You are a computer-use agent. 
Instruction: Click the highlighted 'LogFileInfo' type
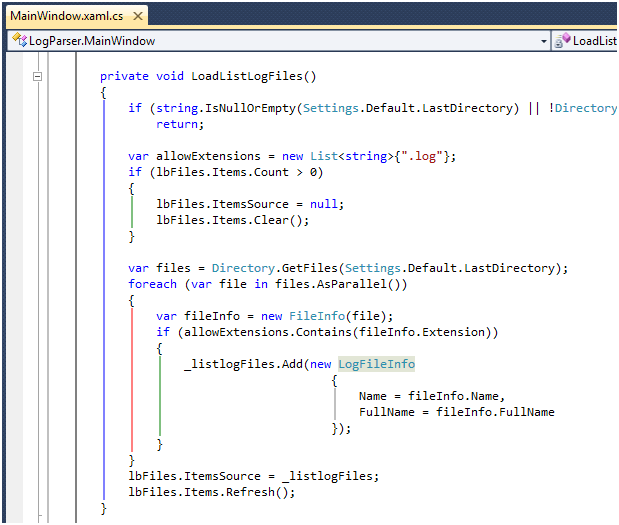(377, 364)
